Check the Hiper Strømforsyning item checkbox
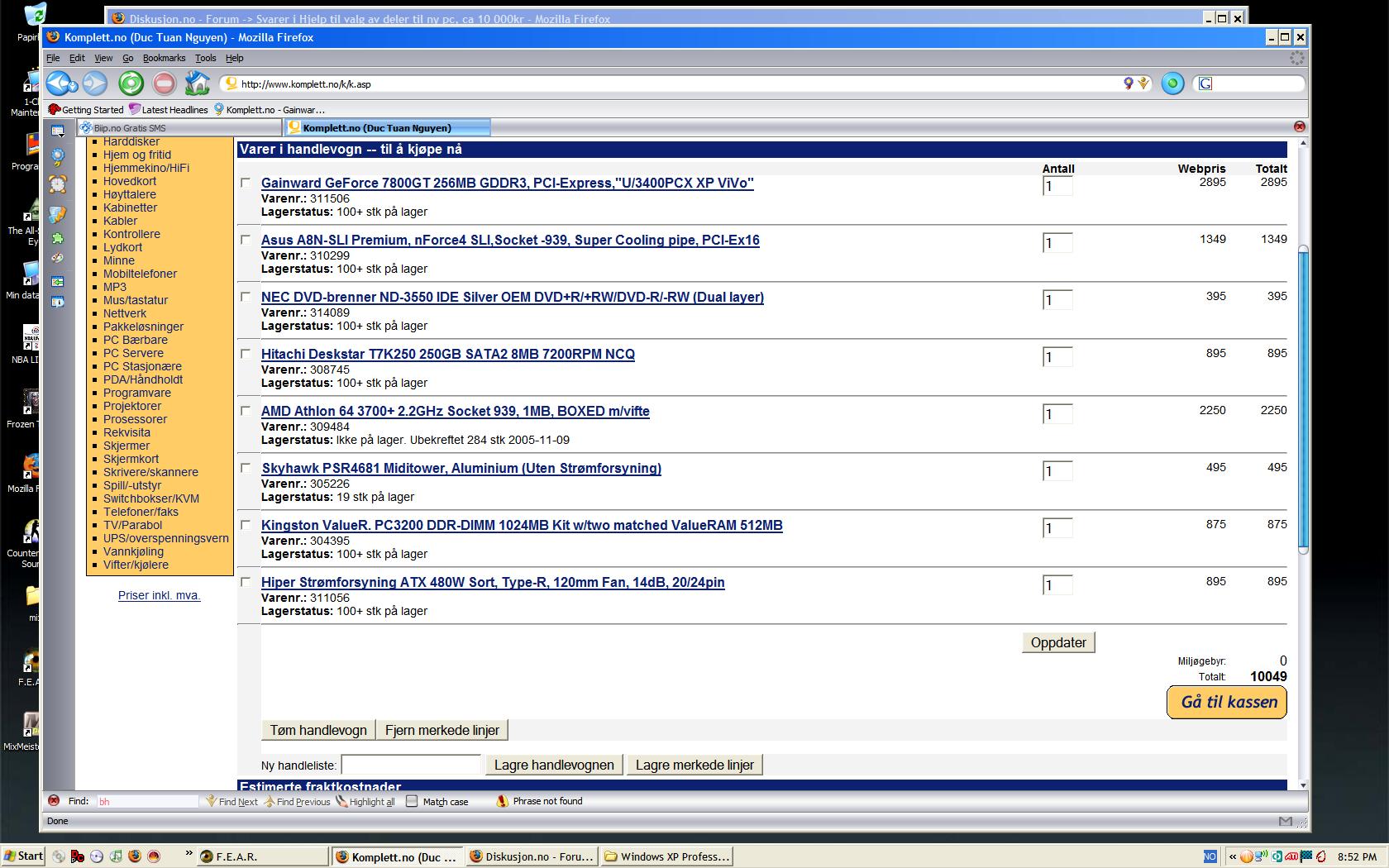 (246, 582)
